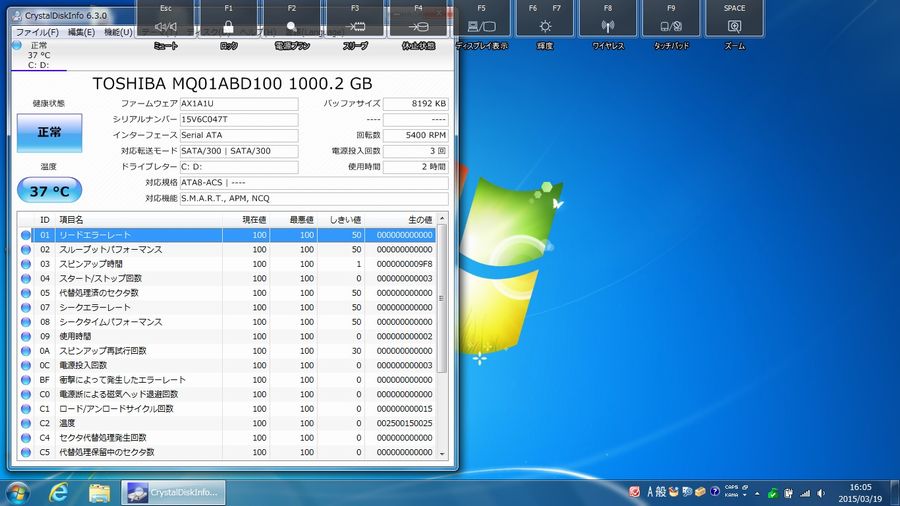900x506 pixels.
Task: Click status circle of row C2 温度
Action: (25, 423)
